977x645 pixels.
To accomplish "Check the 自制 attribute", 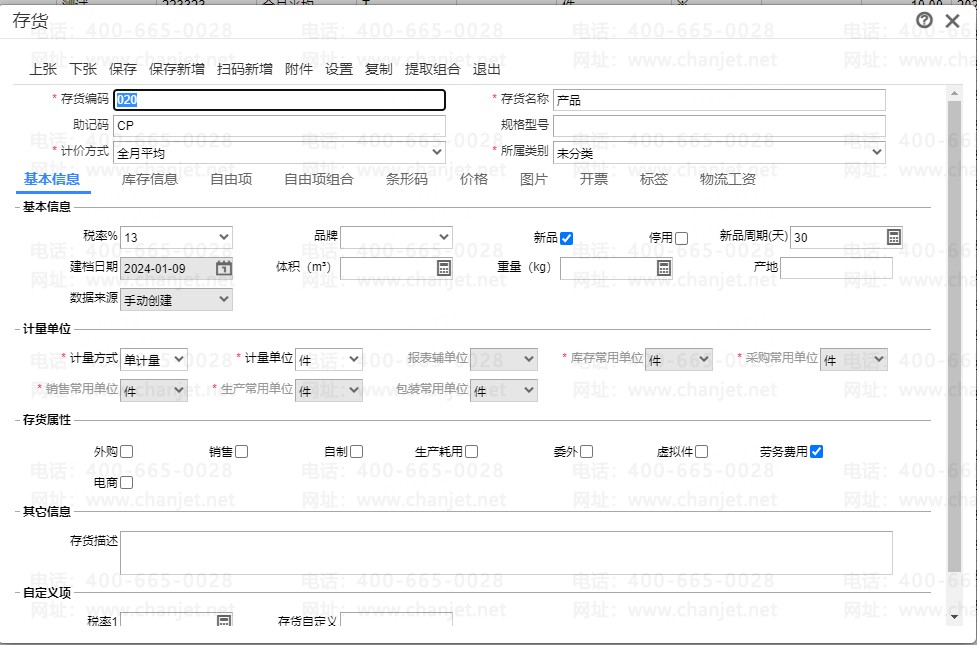I will (x=356, y=452).
